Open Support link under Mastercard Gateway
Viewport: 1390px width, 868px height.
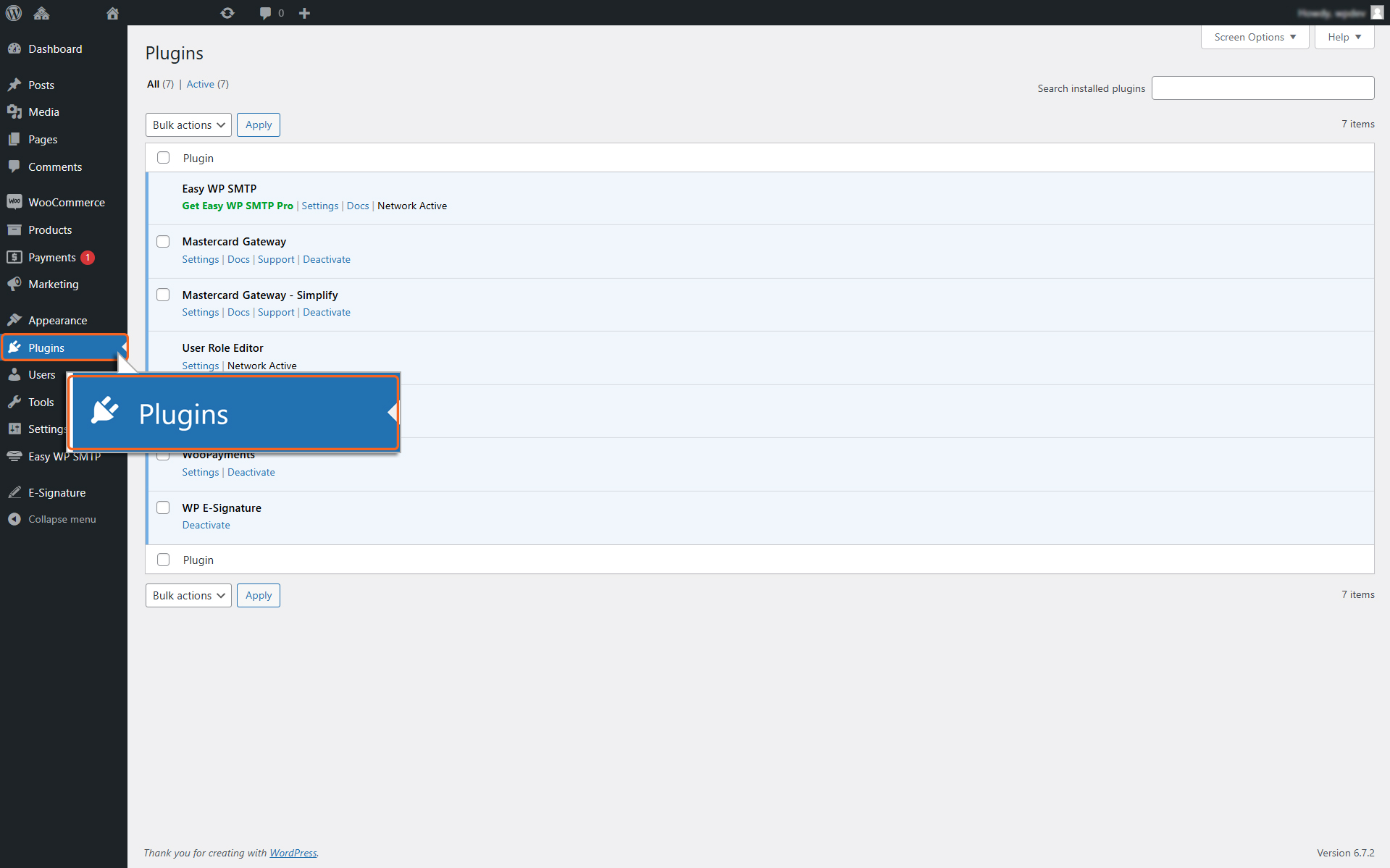276,259
